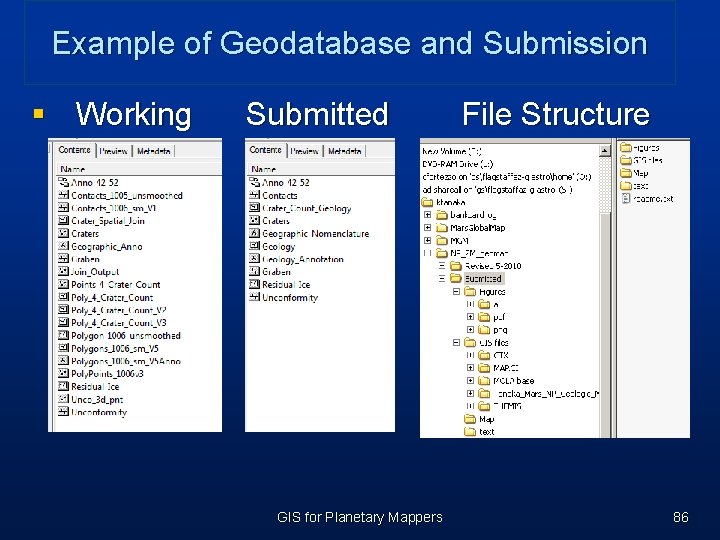Image resolution: width=720 pixels, height=540 pixels.
Task: Click the Poly_4_Crater_Count polygon icon
Action: click(63, 297)
